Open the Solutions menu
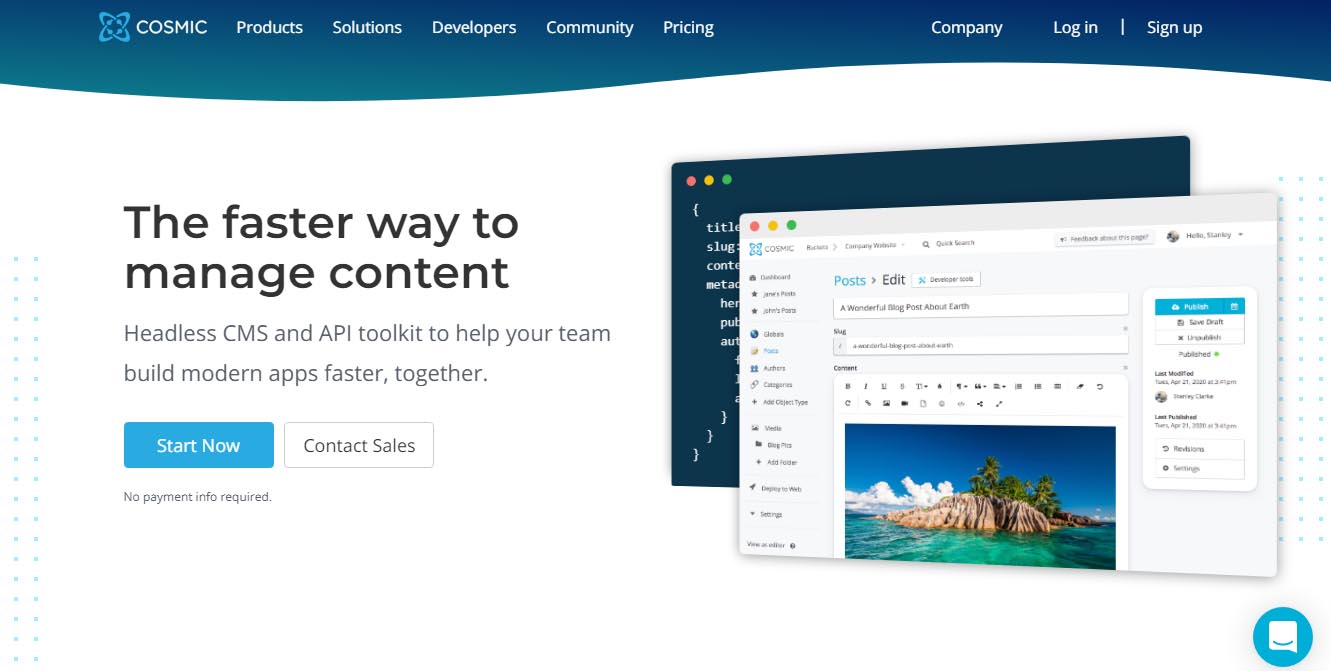1331x671 pixels. 367,27
